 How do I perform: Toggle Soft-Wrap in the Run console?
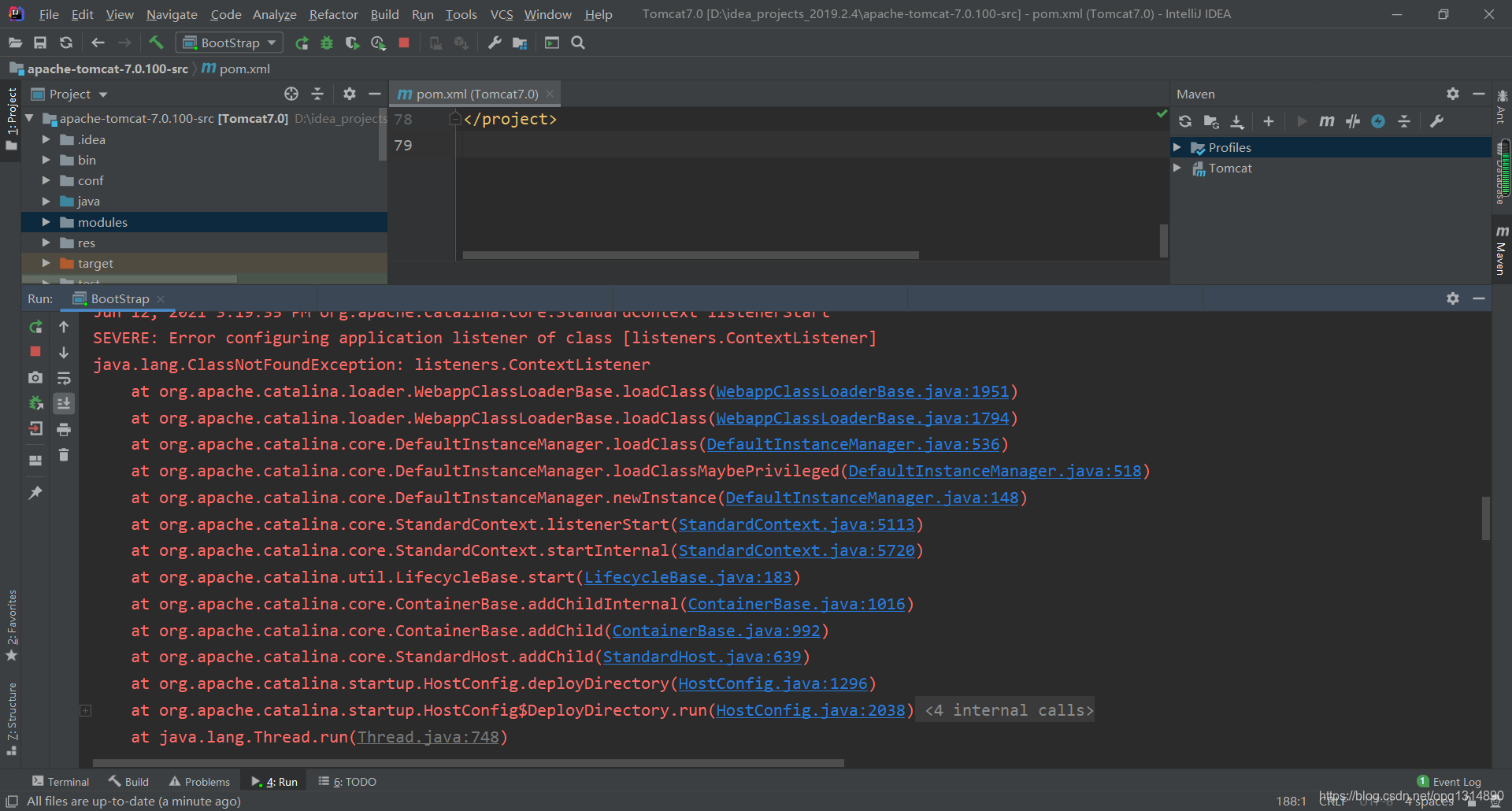coord(64,378)
